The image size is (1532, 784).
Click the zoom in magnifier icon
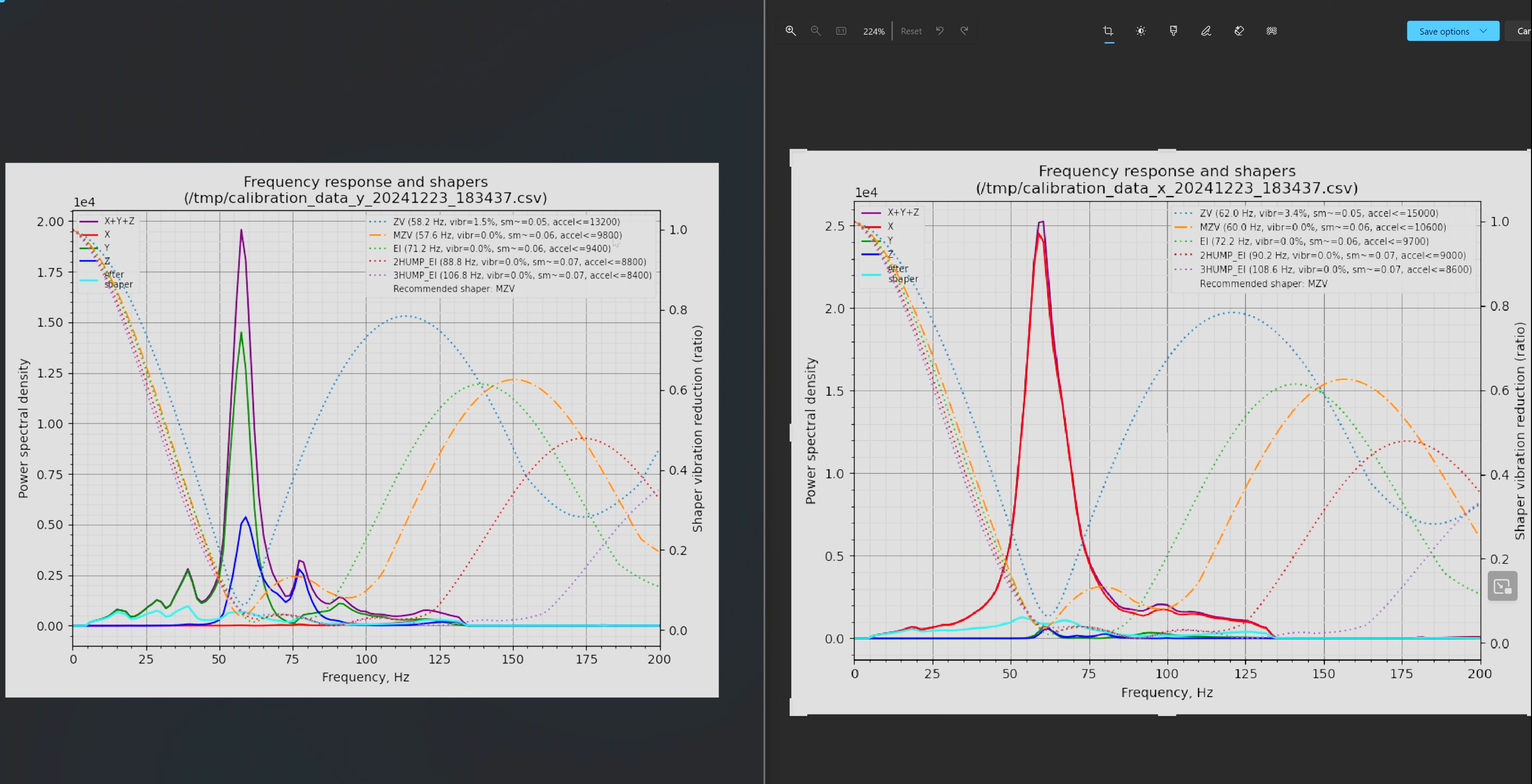tap(790, 31)
